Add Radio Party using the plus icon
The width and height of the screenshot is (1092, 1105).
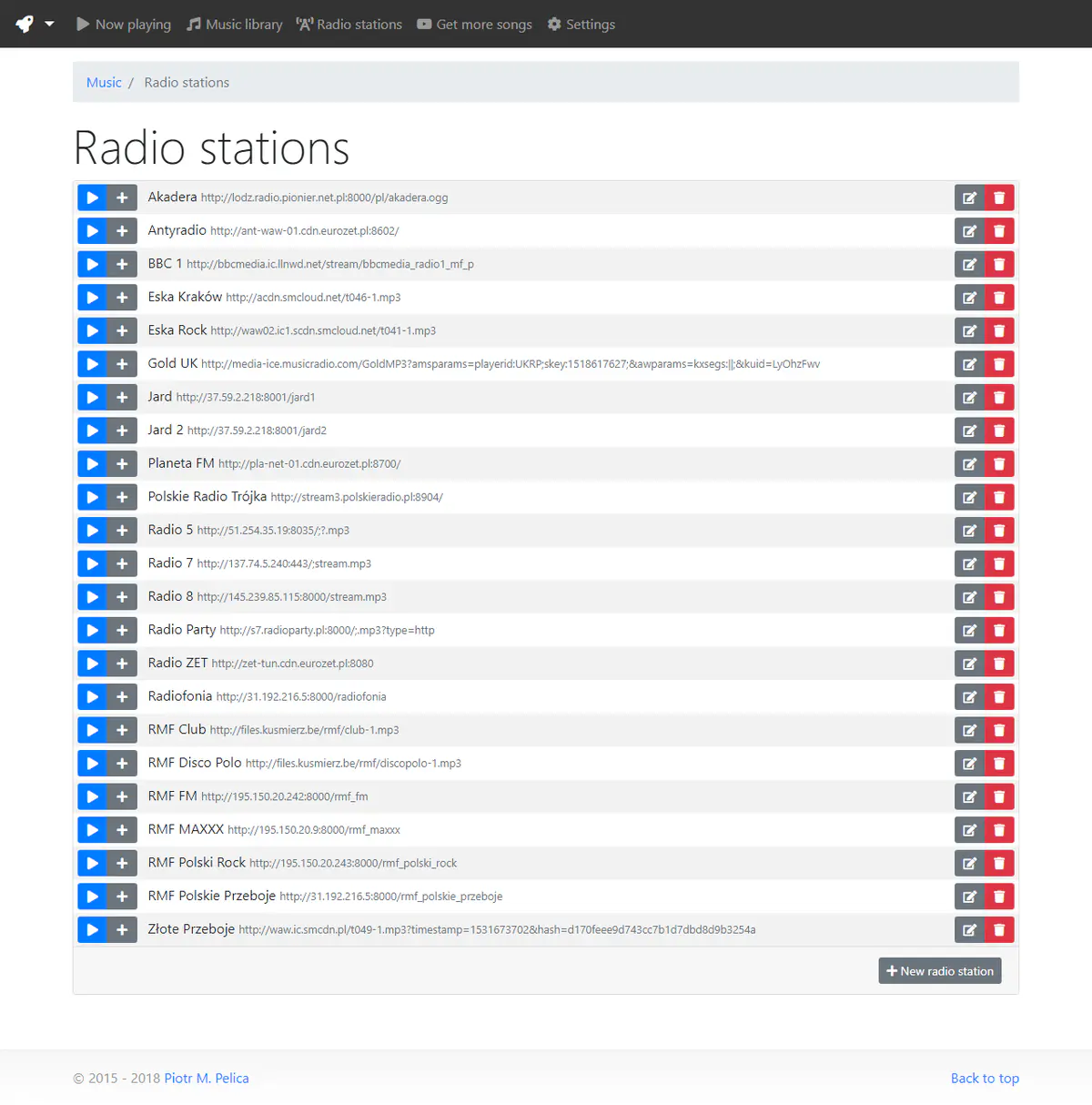(122, 631)
